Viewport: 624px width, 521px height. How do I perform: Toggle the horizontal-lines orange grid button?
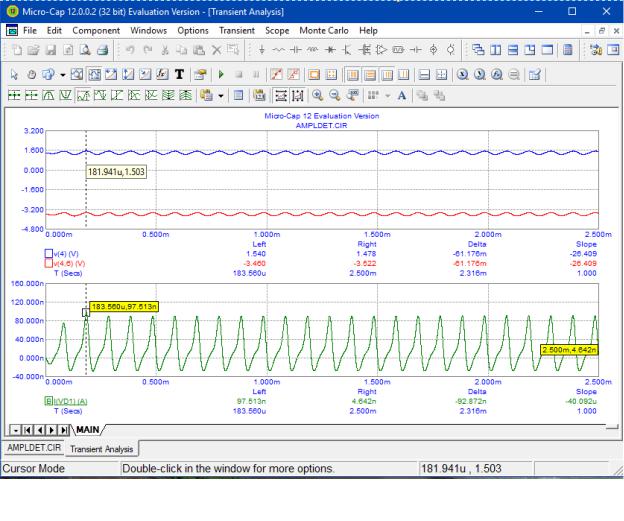click(370, 74)
